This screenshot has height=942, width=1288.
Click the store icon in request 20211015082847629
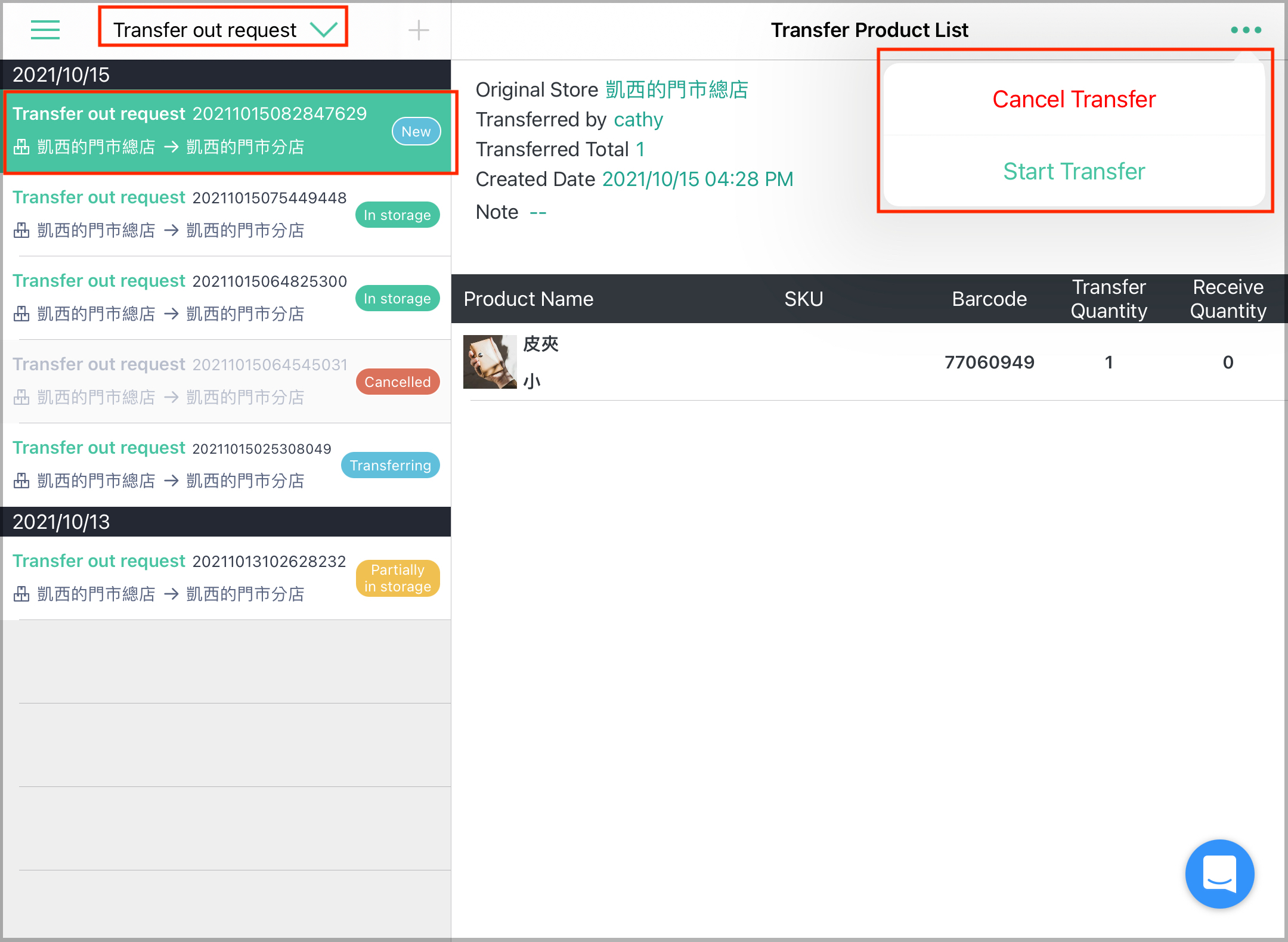click(x=21, y=147)
